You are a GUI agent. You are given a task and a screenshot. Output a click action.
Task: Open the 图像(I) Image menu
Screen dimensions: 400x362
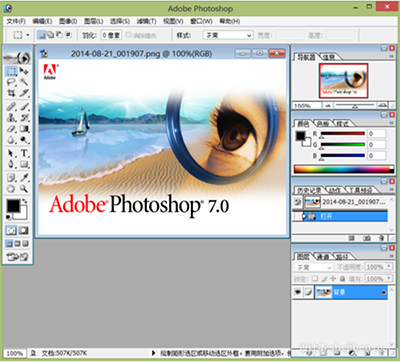pyautogui.click(x=68, y=21)
